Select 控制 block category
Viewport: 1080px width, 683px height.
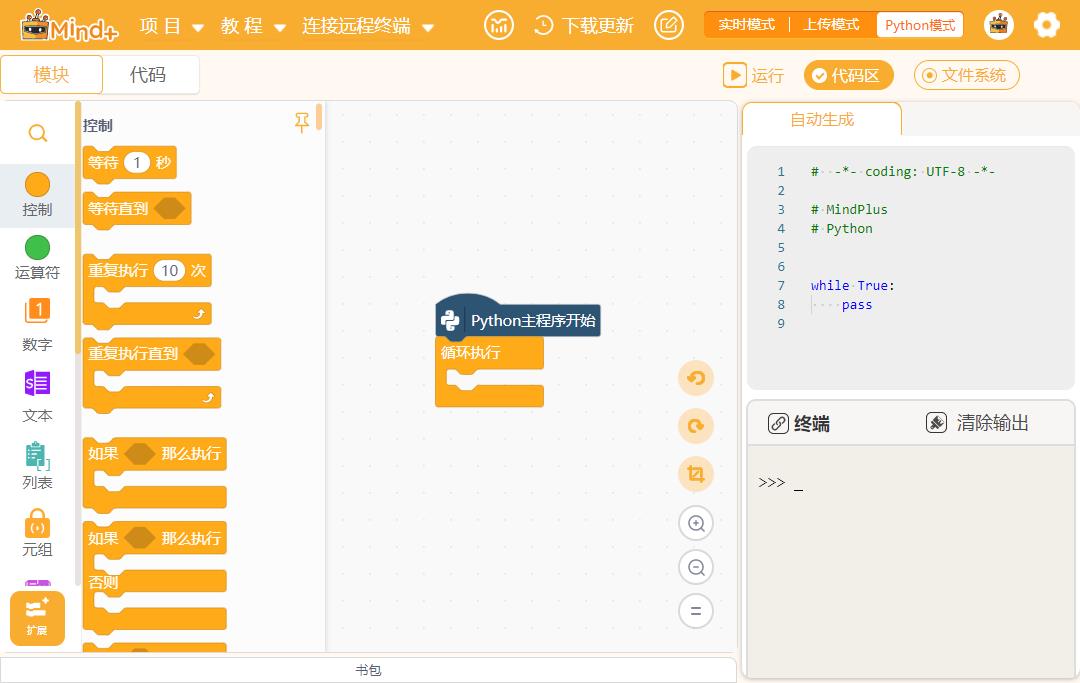pos(37,195)
